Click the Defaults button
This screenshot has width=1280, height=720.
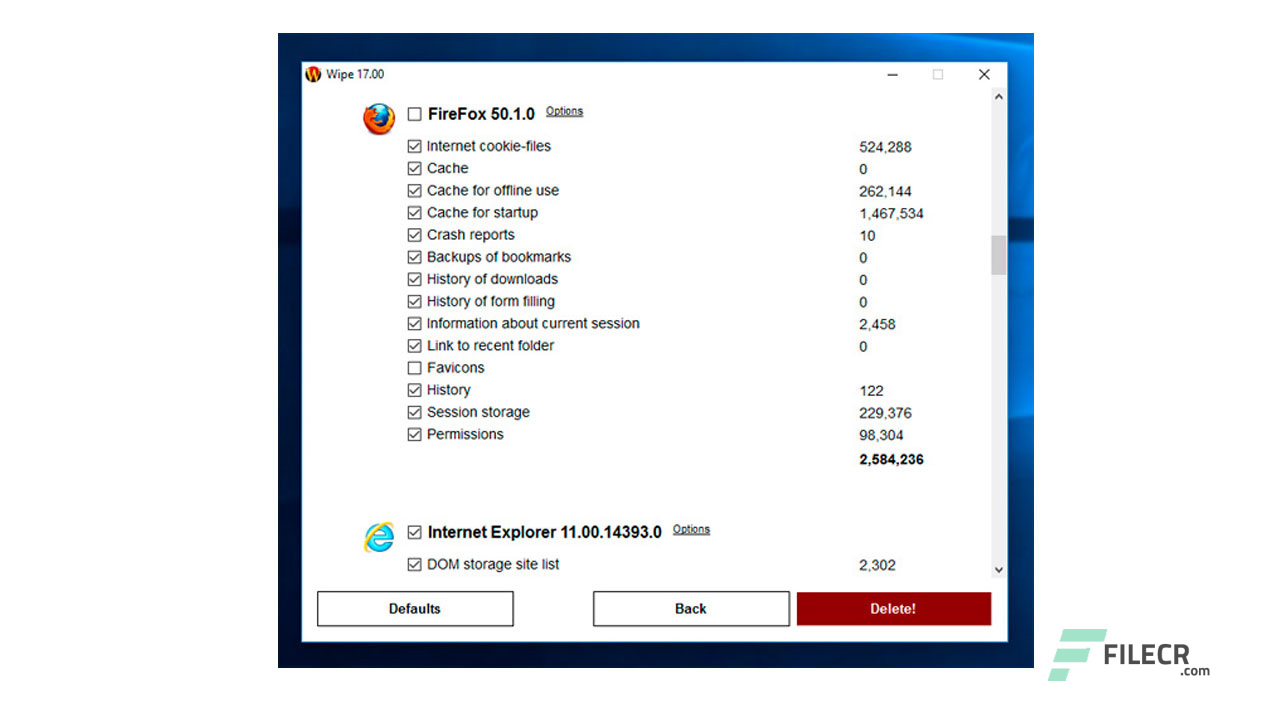pos(415,608)
